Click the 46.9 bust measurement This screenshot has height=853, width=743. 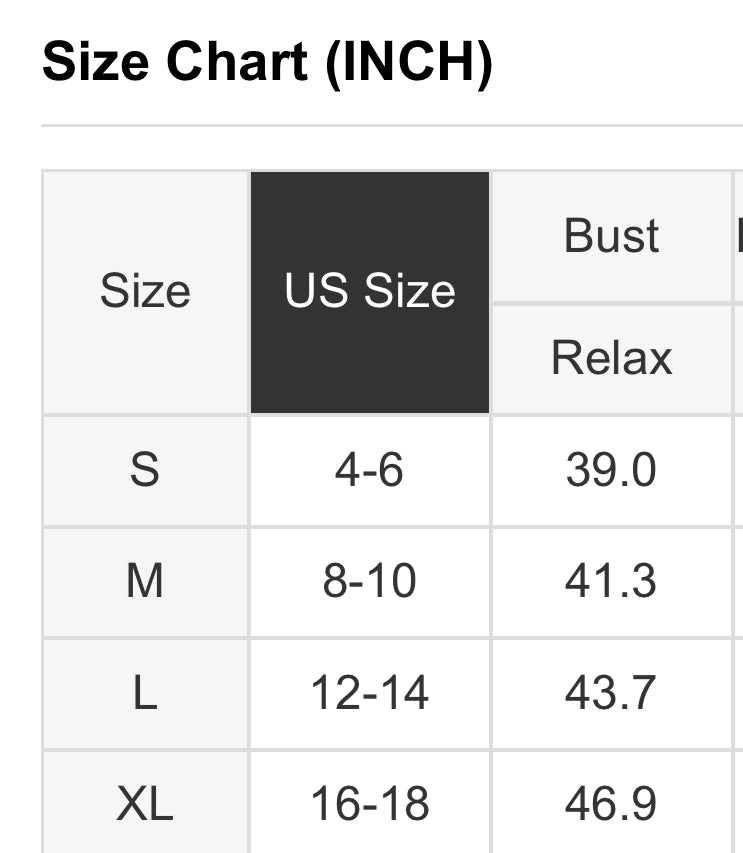point(611,803)
